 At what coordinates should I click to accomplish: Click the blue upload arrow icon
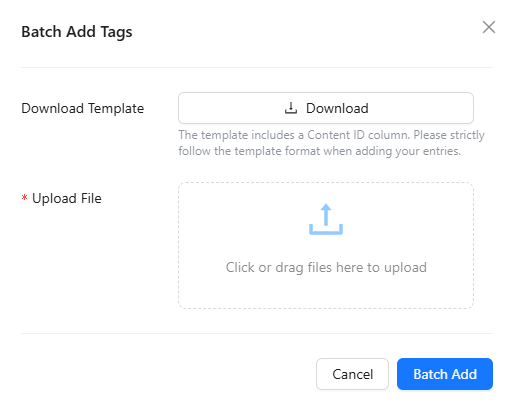pyautogui.click(x=326, y=219)
